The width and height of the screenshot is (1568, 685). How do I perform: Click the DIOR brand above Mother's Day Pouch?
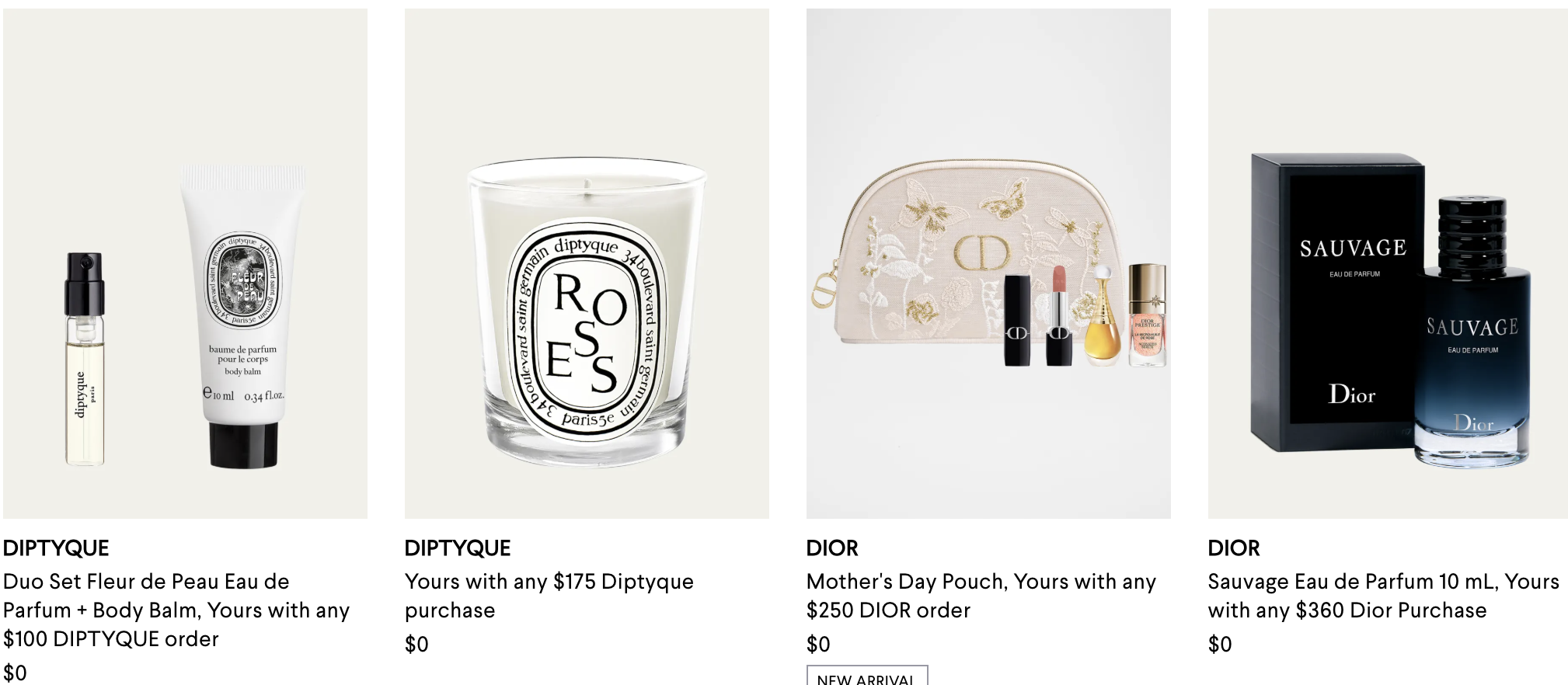pyautogui.click(x=832, y=548)
